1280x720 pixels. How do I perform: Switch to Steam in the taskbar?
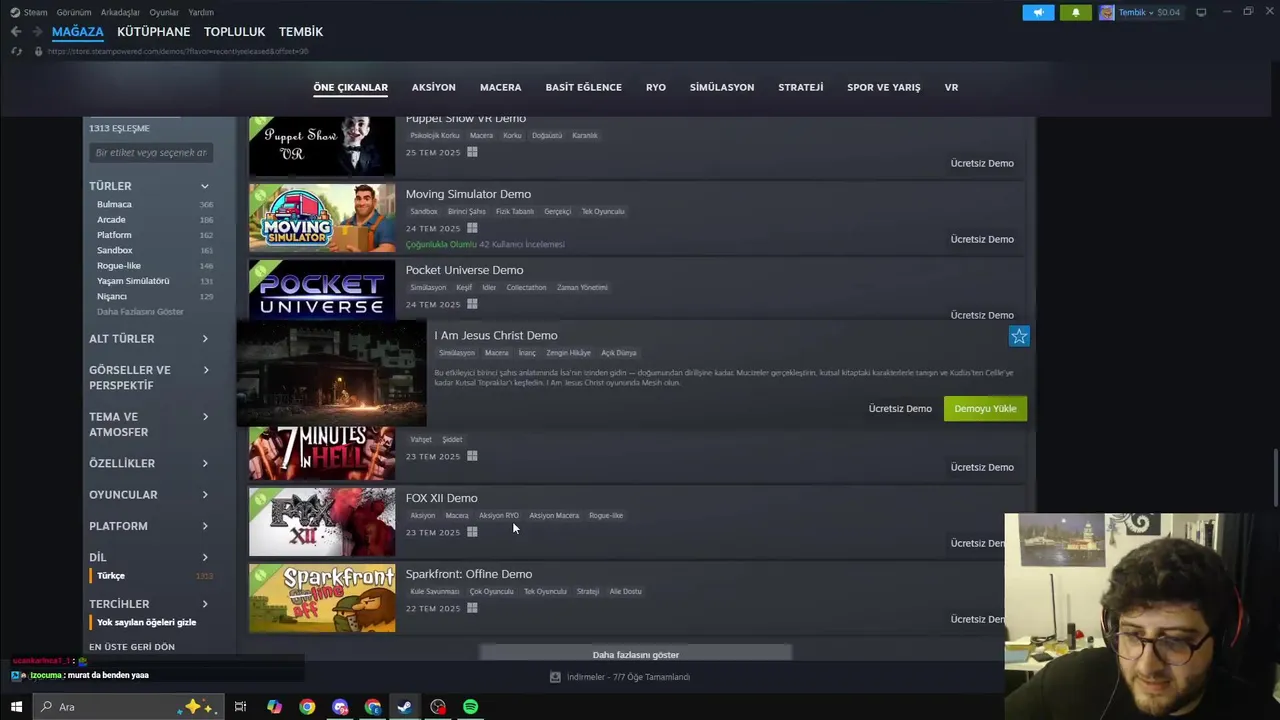point(405,707)
